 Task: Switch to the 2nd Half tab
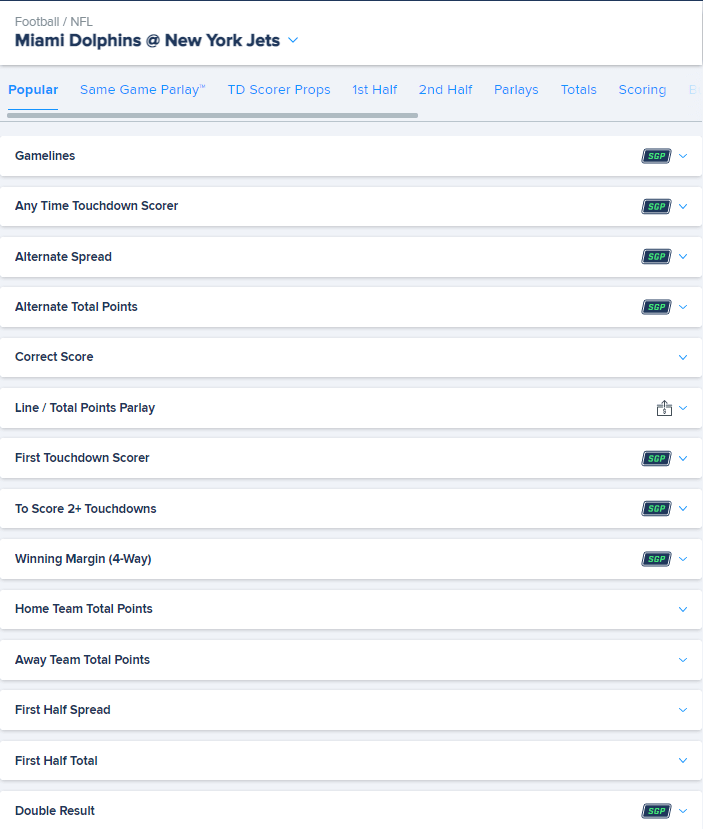(446, 90)
